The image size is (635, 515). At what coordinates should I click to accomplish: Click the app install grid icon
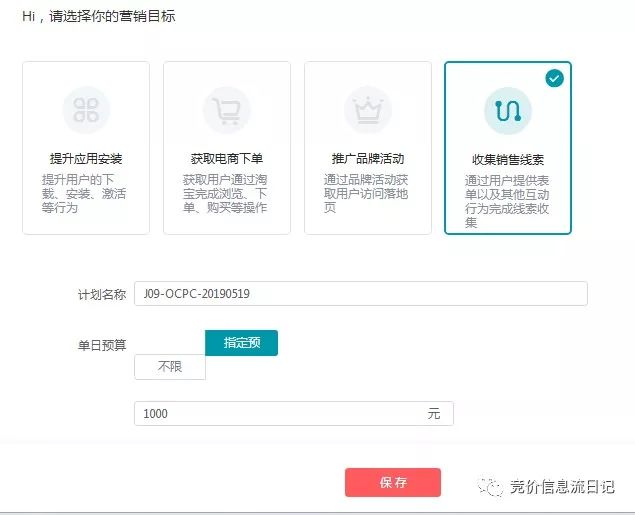point(86,110)
